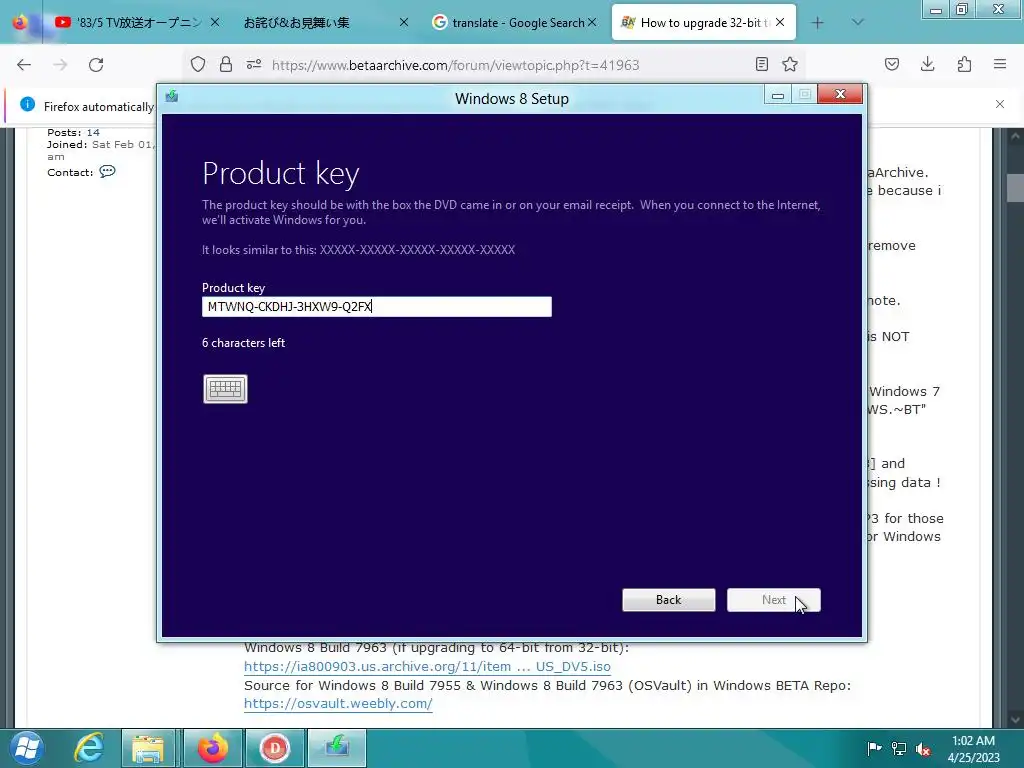The width and height of the screenshot is (1024, 768).
Task: Click Firefox icon on taskbar
Action: 213,748
